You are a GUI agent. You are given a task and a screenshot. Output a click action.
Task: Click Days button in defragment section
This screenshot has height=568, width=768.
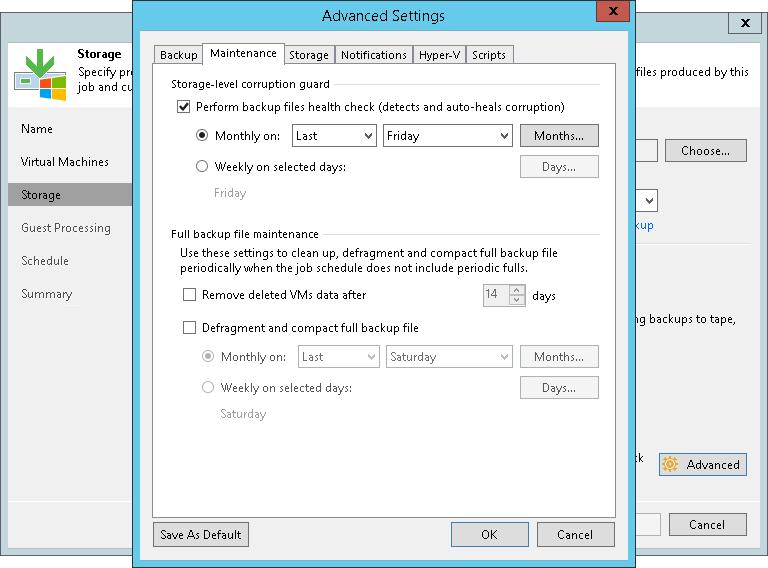point(559,388)
